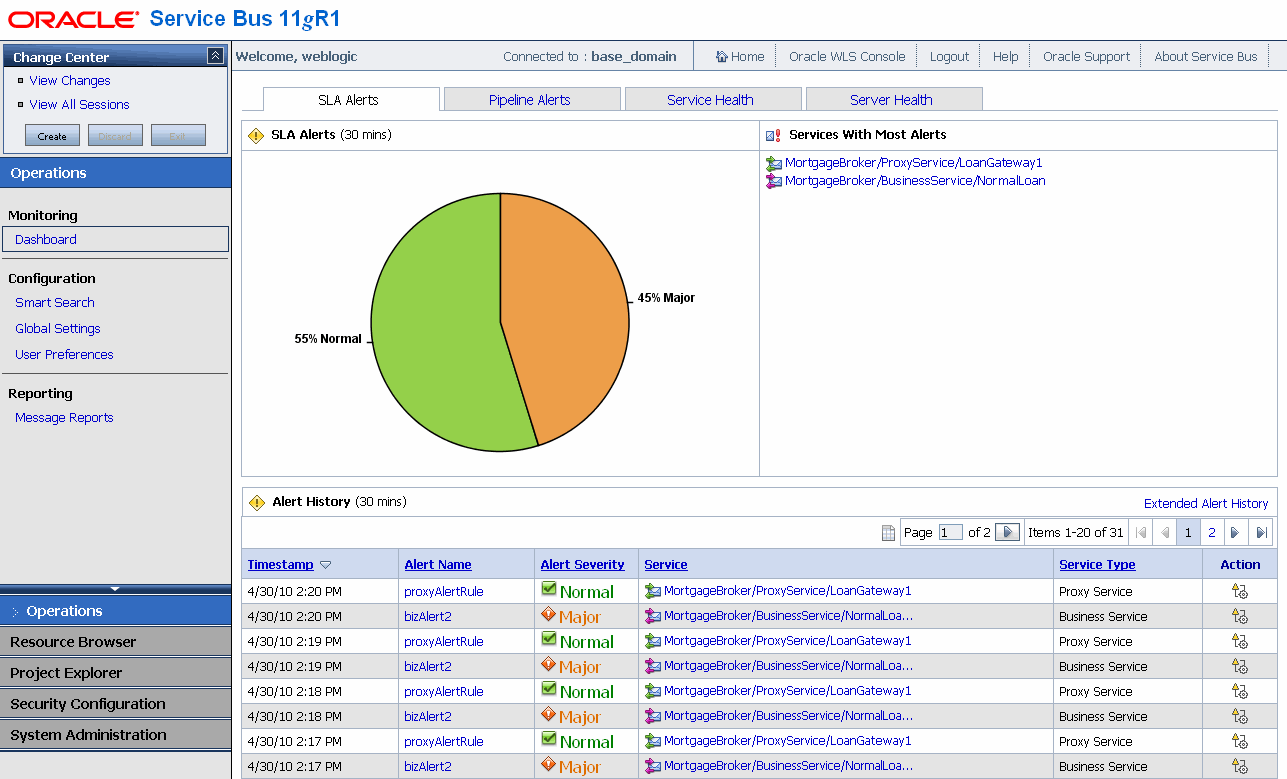Click the Create button in Change Center
Screen dimensions: 1287x779
point(52,136)
